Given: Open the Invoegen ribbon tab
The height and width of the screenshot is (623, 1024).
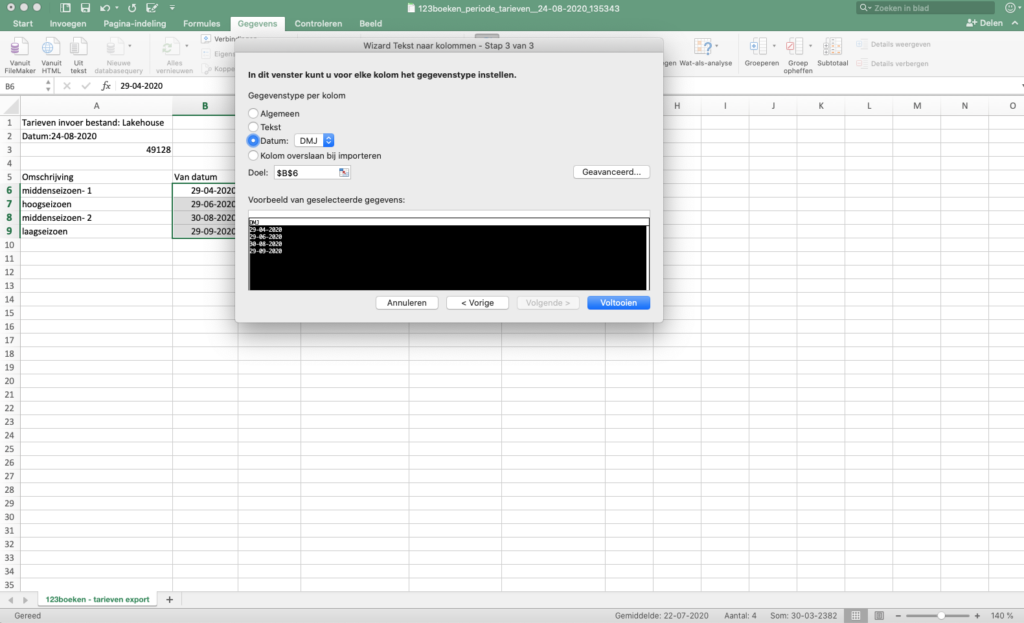Looking at the screenshot, I should tap(68, 24).
